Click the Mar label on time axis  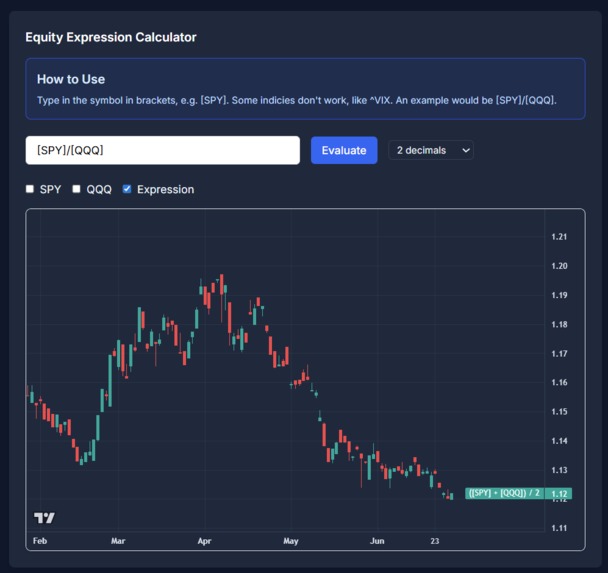[118, 541]
